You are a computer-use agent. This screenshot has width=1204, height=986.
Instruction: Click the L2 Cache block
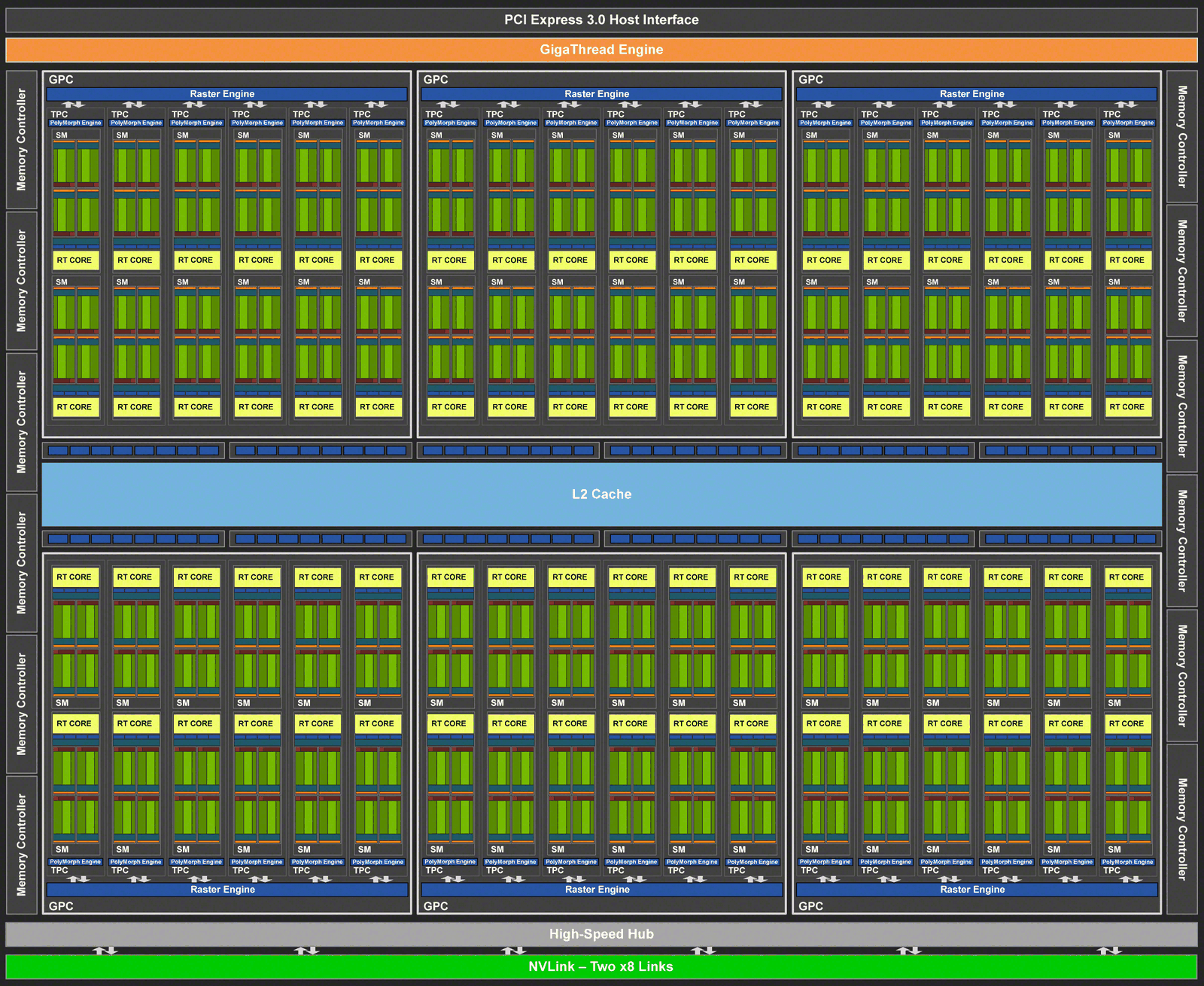tap(601, 495)
